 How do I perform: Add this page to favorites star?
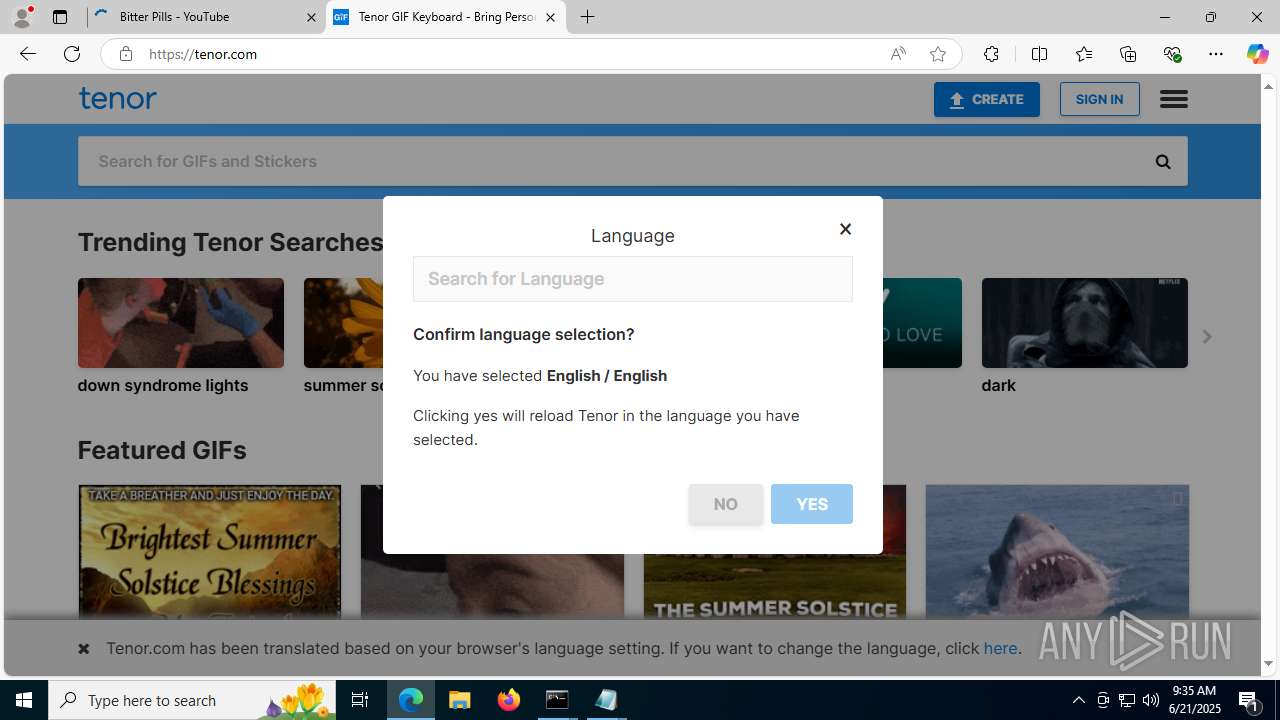[938, 54]
